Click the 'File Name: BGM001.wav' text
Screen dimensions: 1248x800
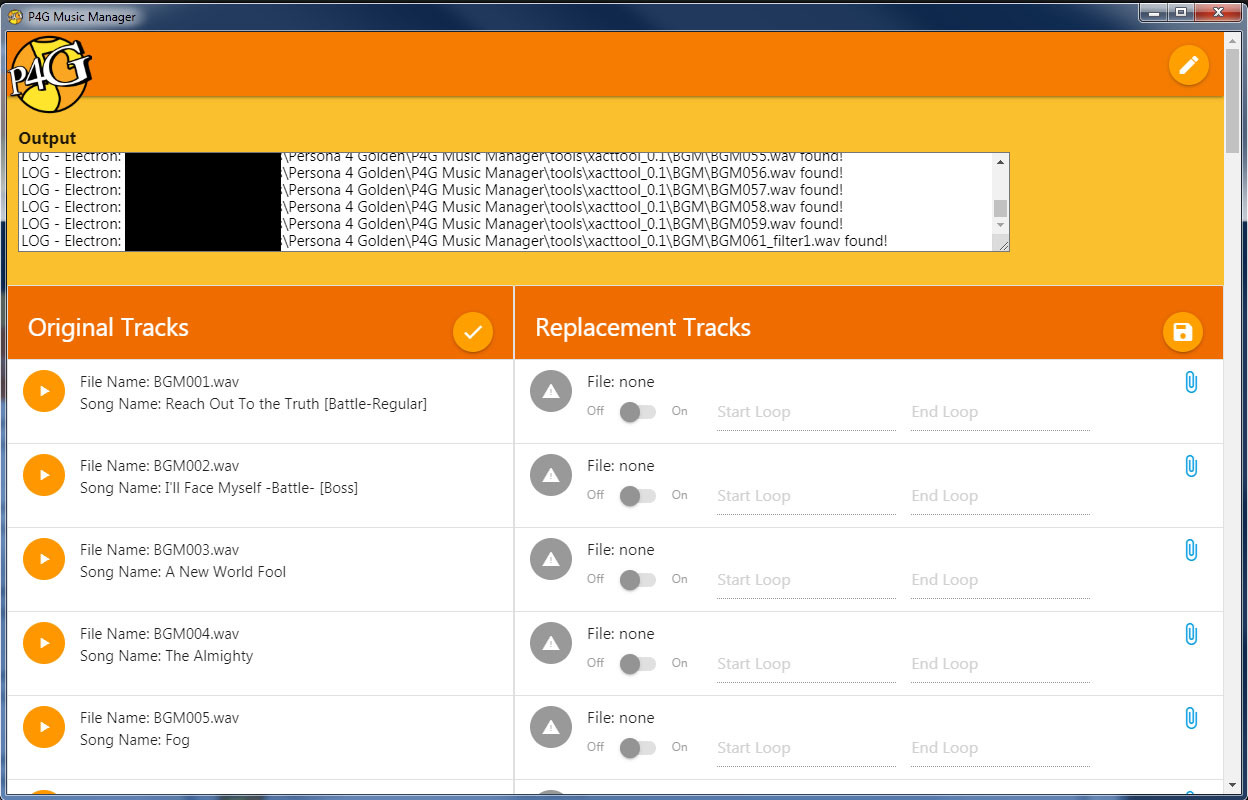point(160,382)
